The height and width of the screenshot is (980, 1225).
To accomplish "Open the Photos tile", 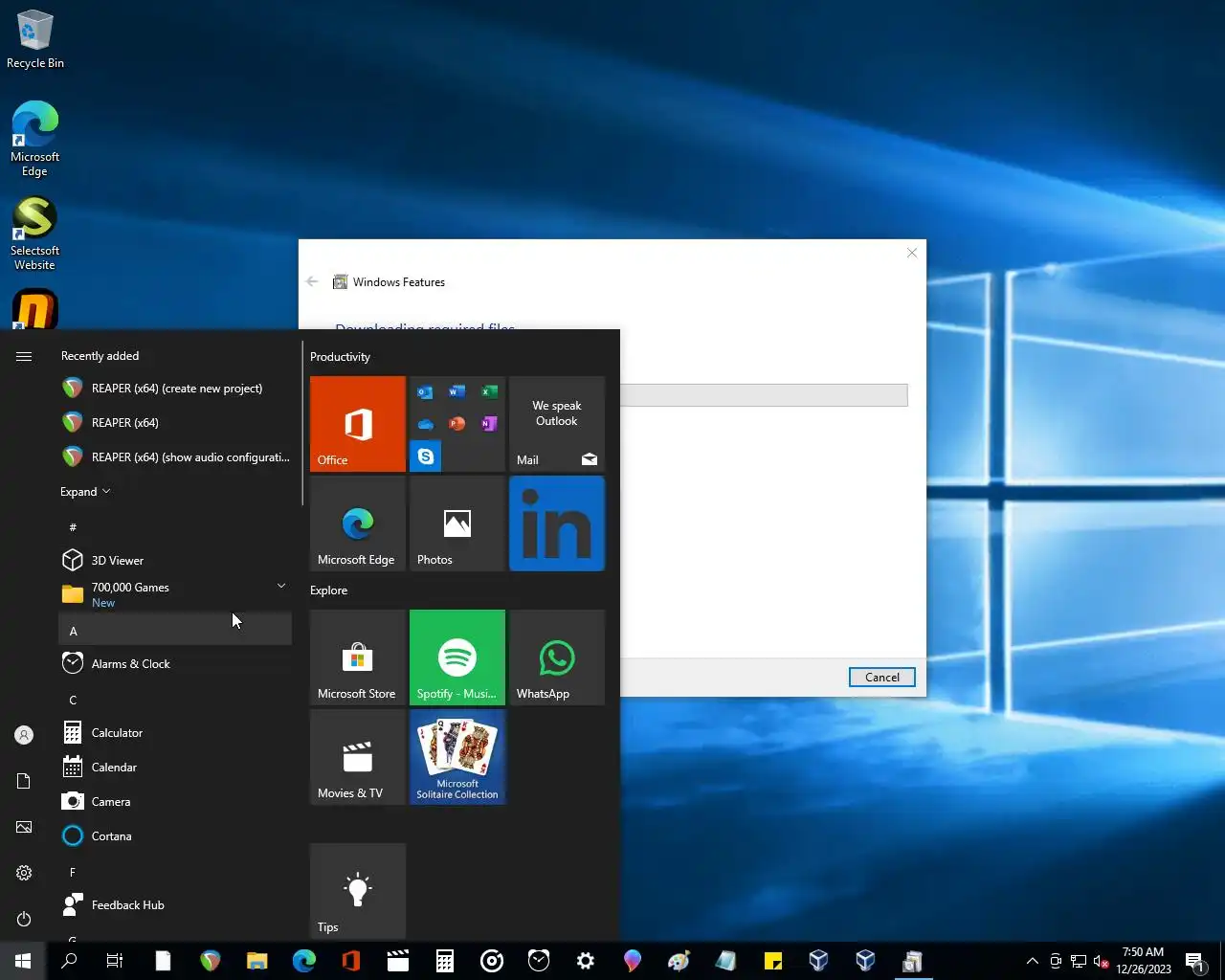I will (457, 523).
